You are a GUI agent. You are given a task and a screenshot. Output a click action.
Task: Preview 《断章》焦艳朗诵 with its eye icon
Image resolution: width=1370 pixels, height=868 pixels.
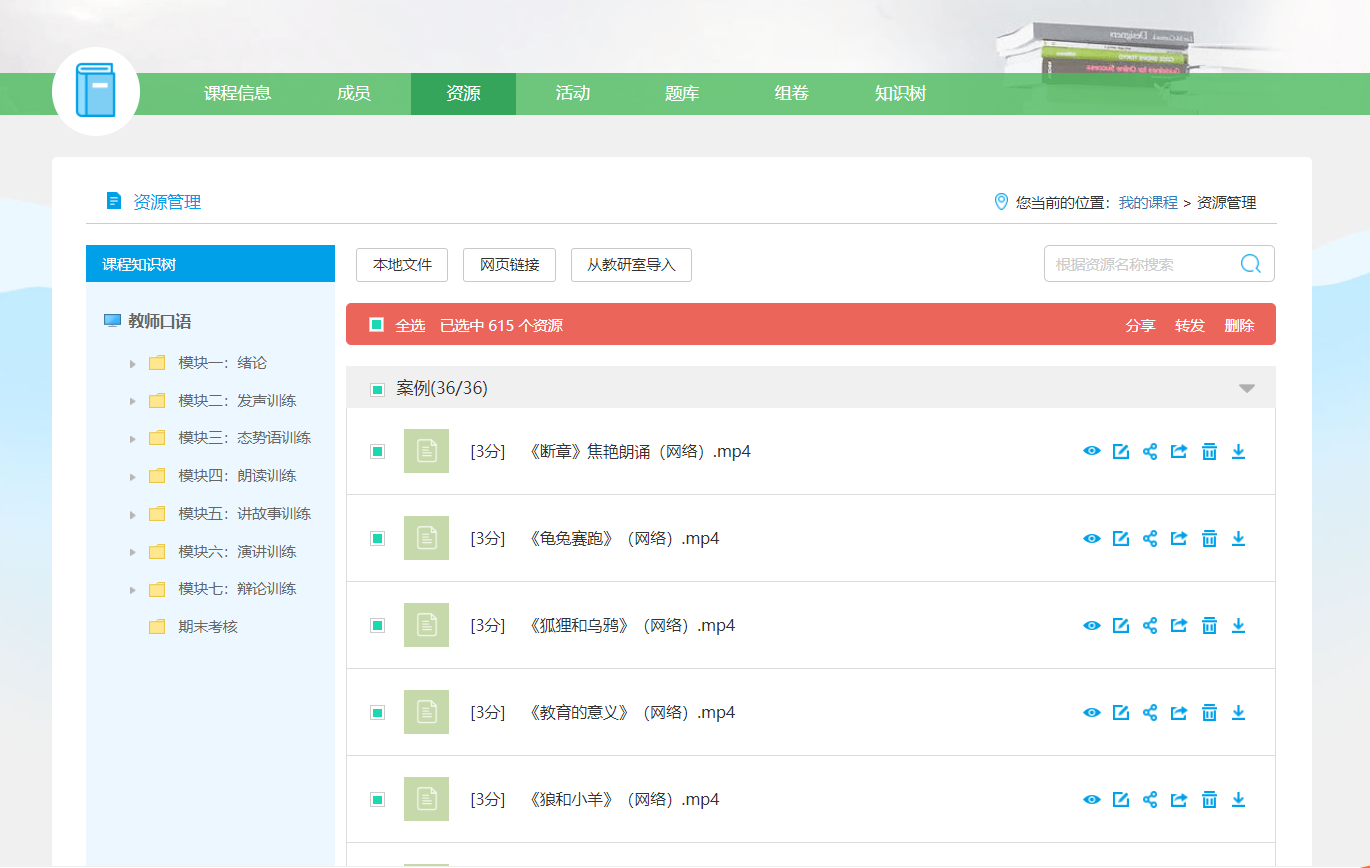1092,451
